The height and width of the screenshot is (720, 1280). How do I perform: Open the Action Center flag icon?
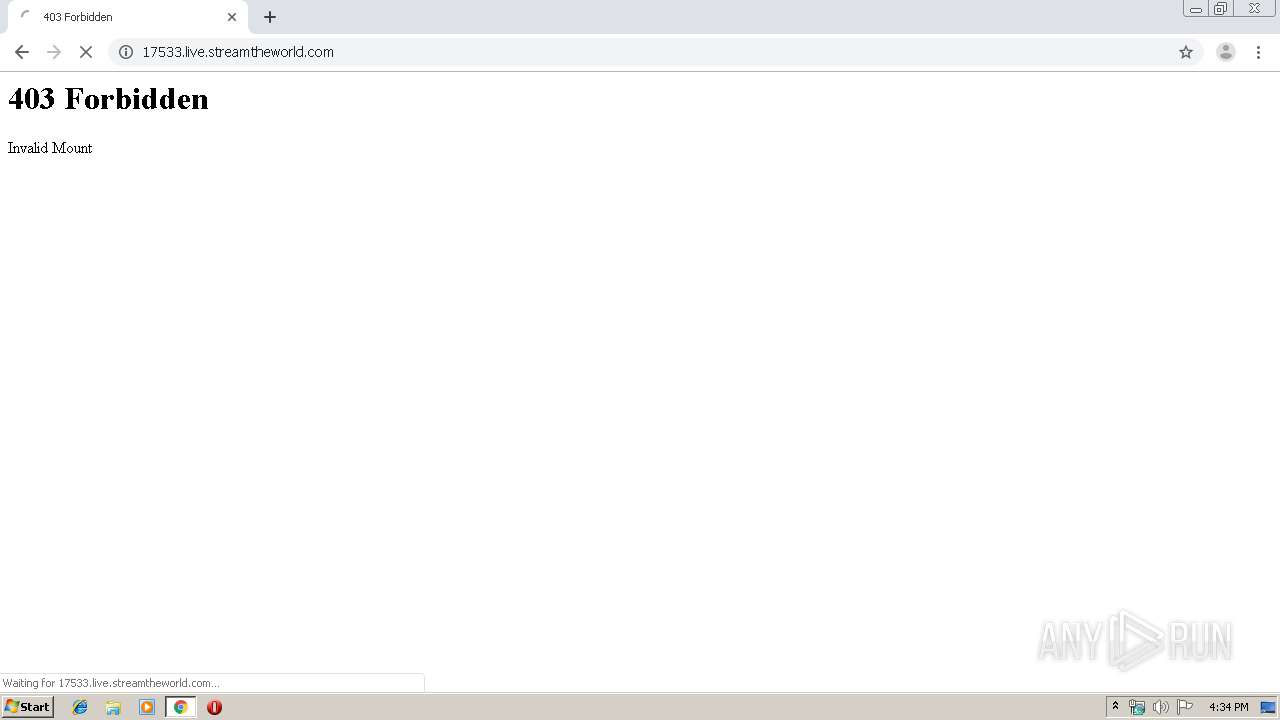click(x=1185, y=707)
